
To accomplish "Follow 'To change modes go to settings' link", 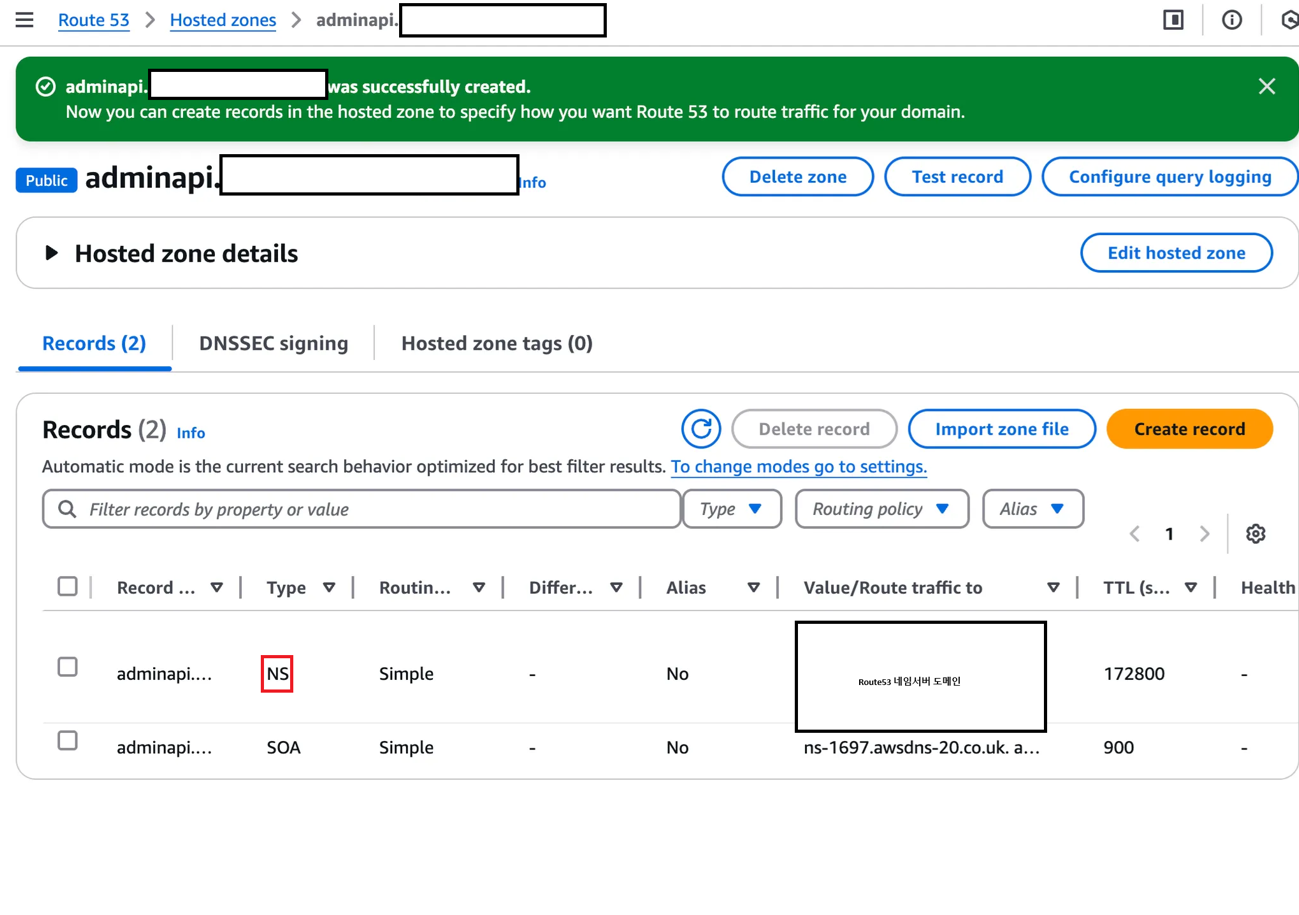I will pos(799,466).
